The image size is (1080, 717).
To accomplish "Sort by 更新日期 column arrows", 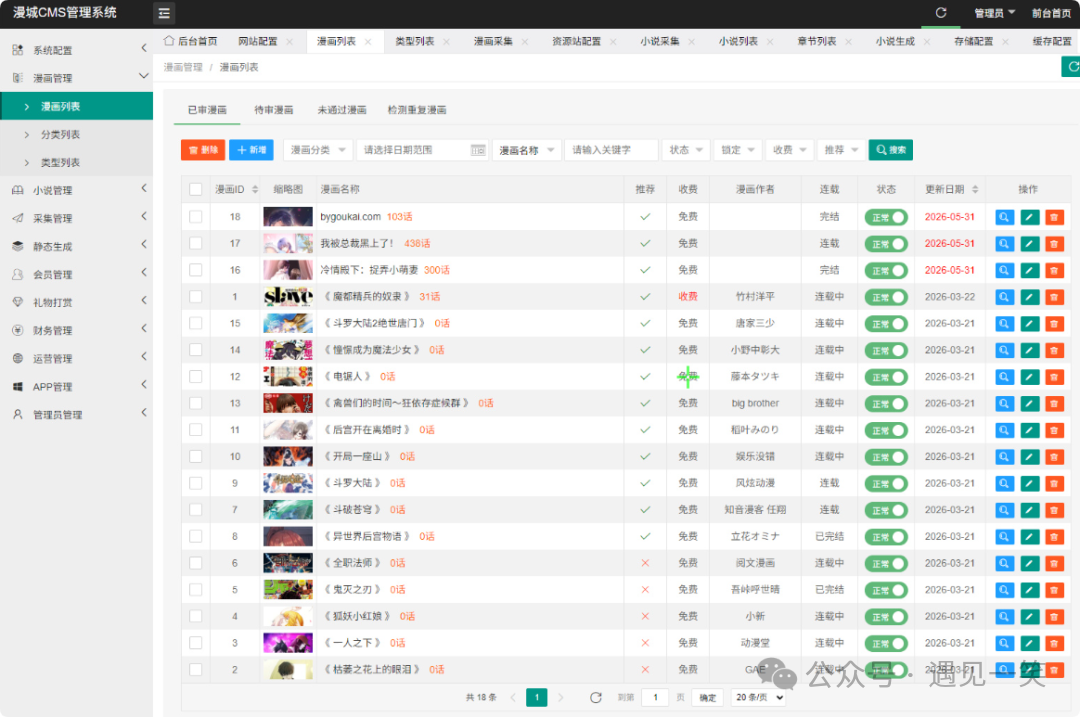I will tap(975, 189).
